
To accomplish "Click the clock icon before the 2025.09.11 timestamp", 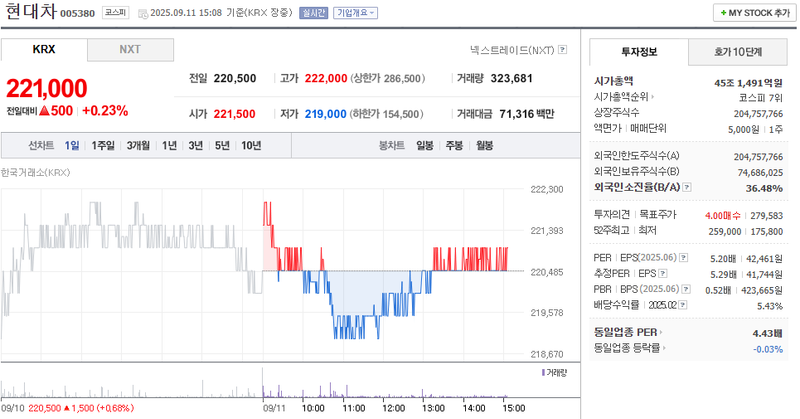I will coord(143,13).
